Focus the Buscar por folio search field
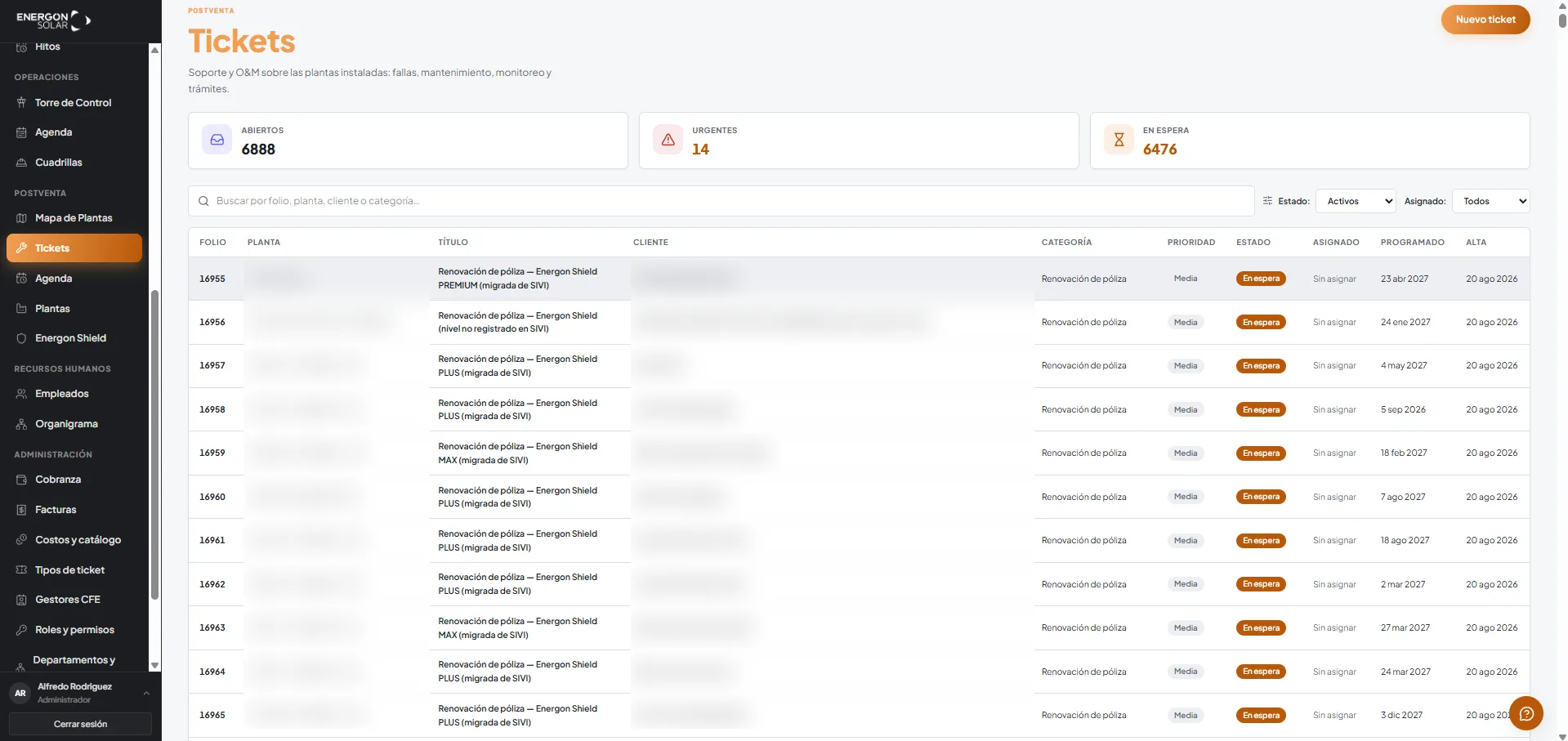This screenshot has height=741, width=1568. point(721,201)
